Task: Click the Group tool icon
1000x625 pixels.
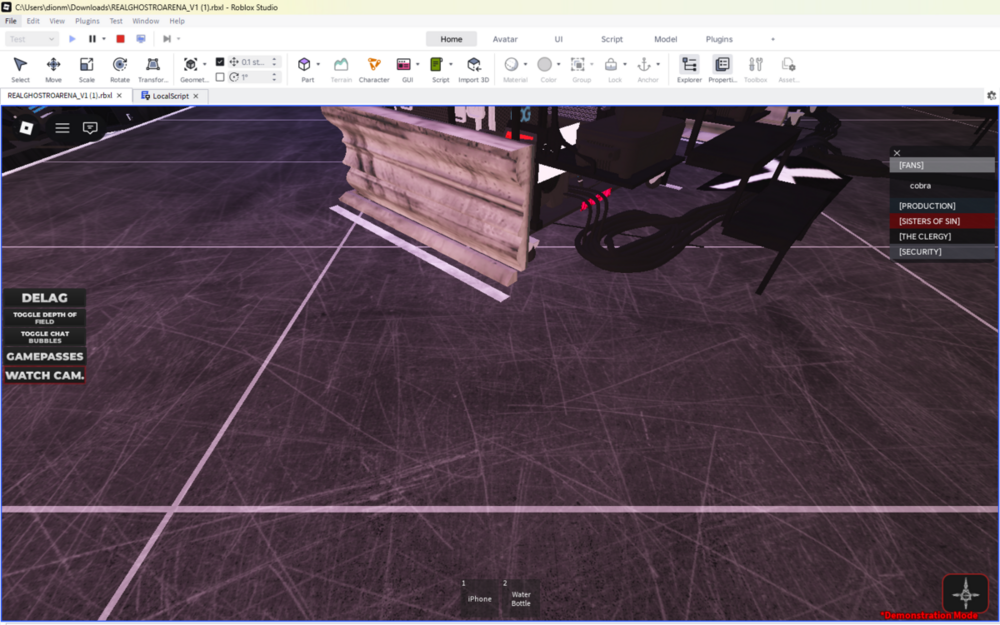Action: pyautogui.click(x=577, y=64)
